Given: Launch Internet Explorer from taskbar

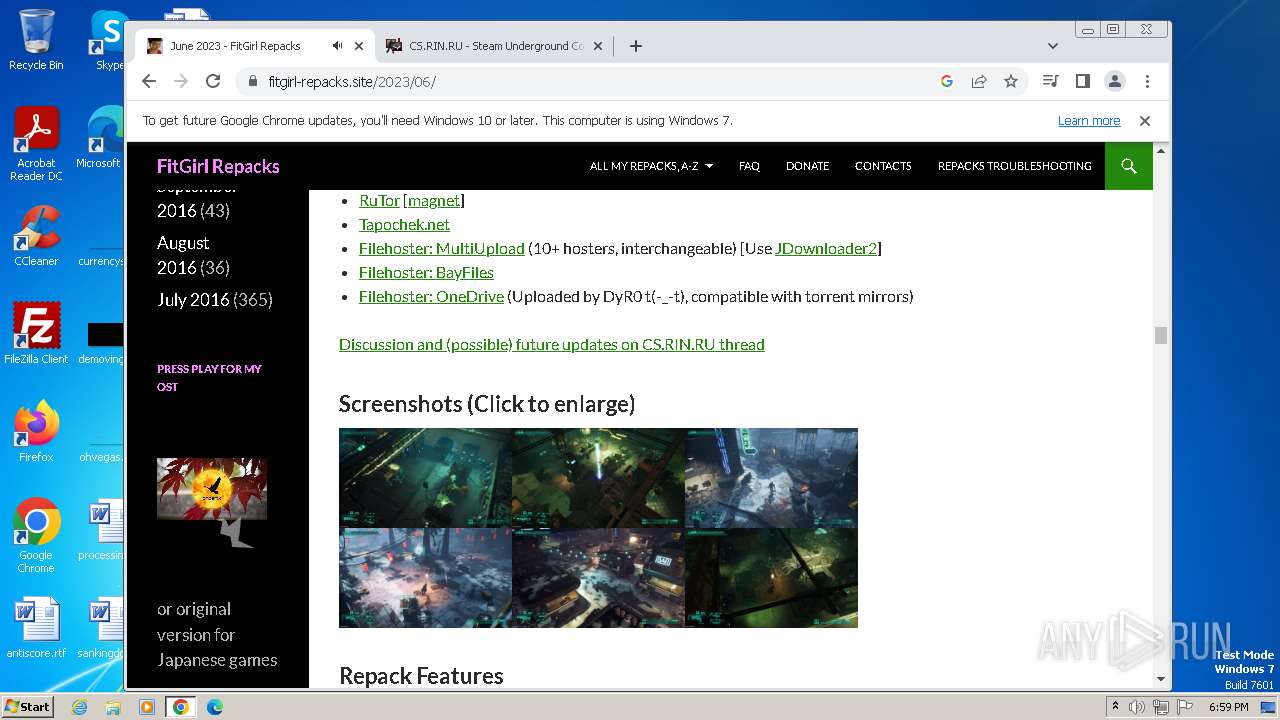Looking at the screenshot, I should [x=80, y=707].
